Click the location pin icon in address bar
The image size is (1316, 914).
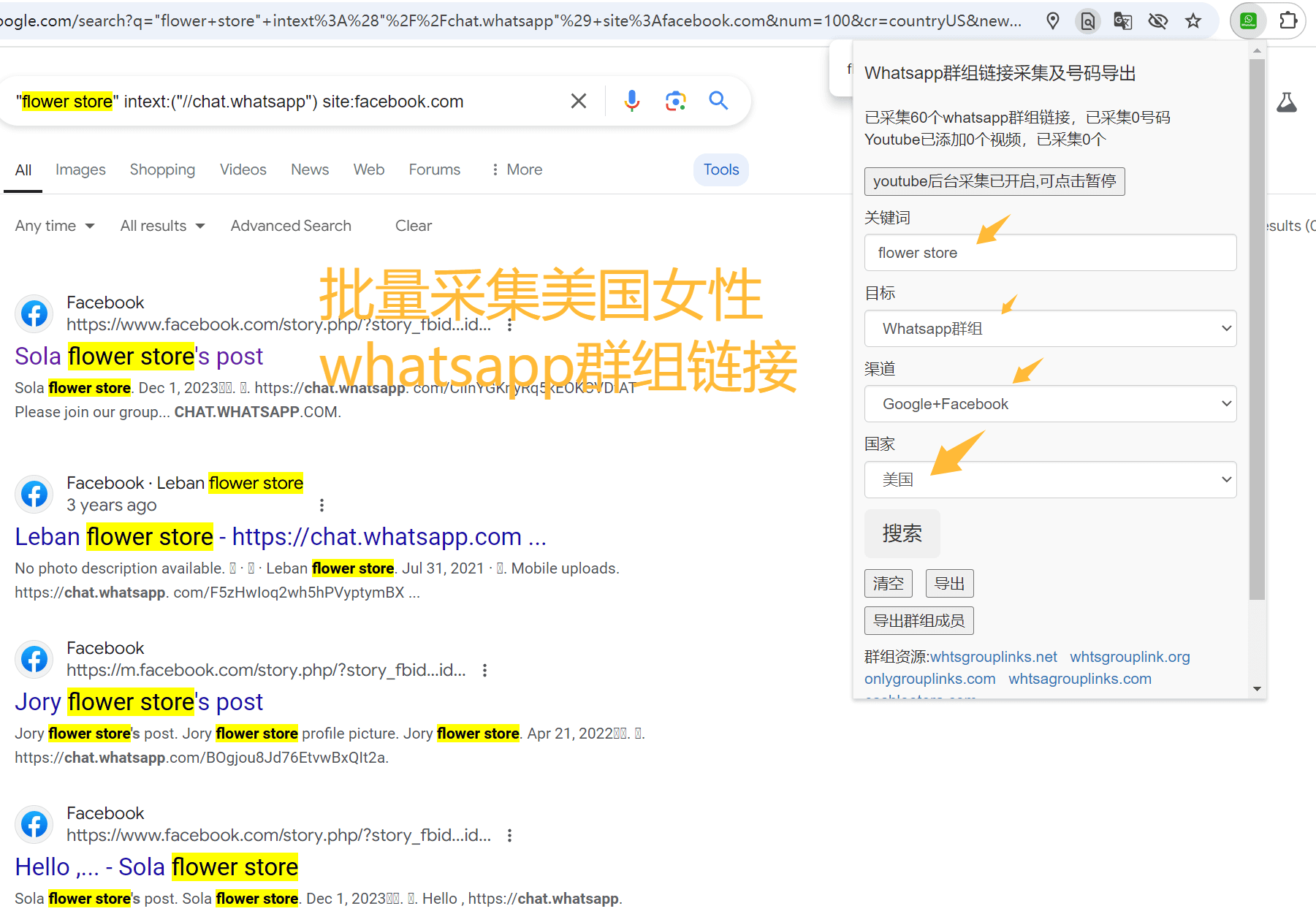pos(1053,20)
